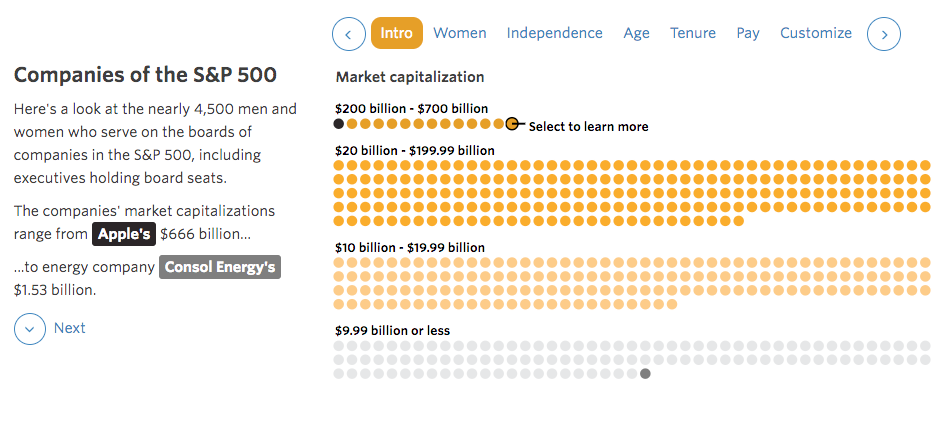This screenshot has width=952, height=425.
Task: Click the Next link
Action: point(70,328)
